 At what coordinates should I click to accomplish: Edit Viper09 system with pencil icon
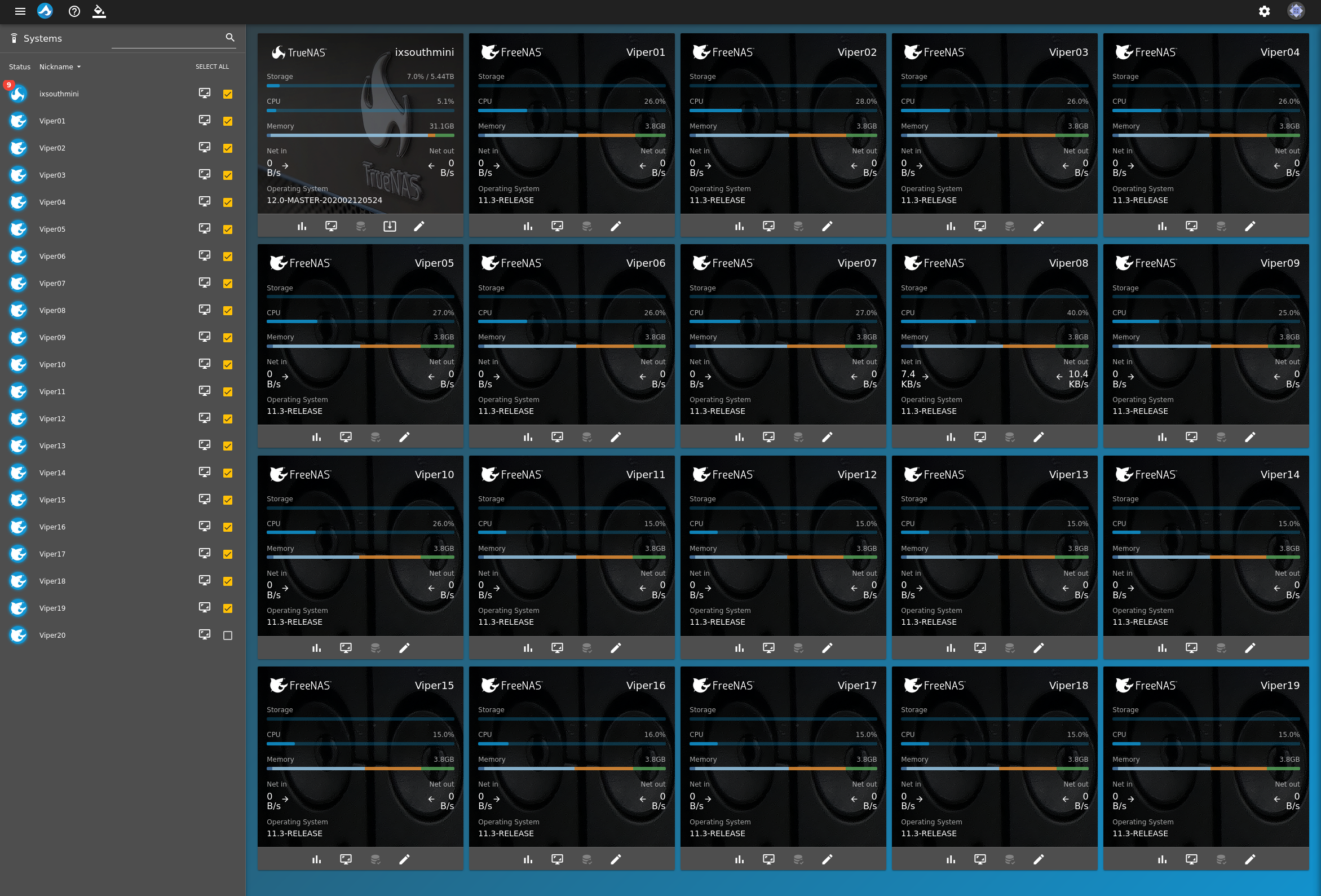[x=1251, y=437]
